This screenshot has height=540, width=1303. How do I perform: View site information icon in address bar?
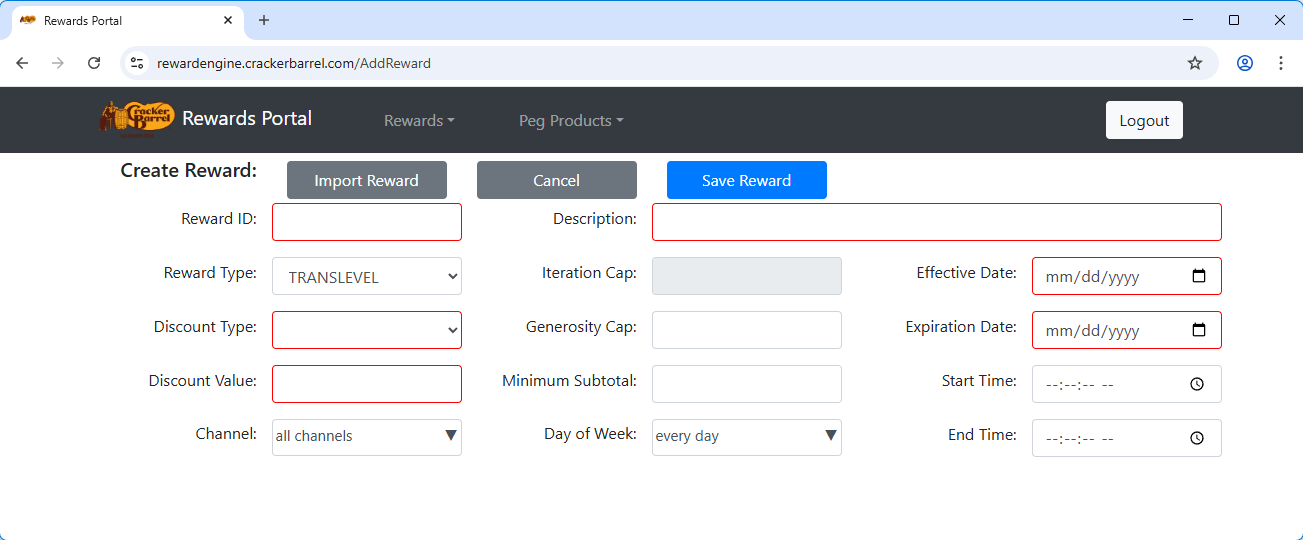pyautogui.click(x=138, y=63)
